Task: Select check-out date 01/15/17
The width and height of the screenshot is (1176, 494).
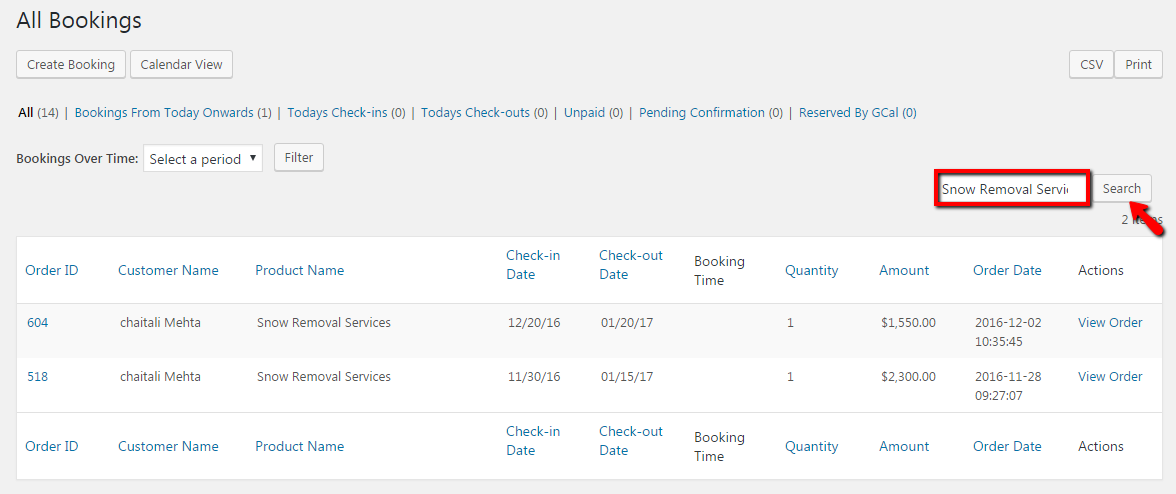Action: [x=627, y=377]
